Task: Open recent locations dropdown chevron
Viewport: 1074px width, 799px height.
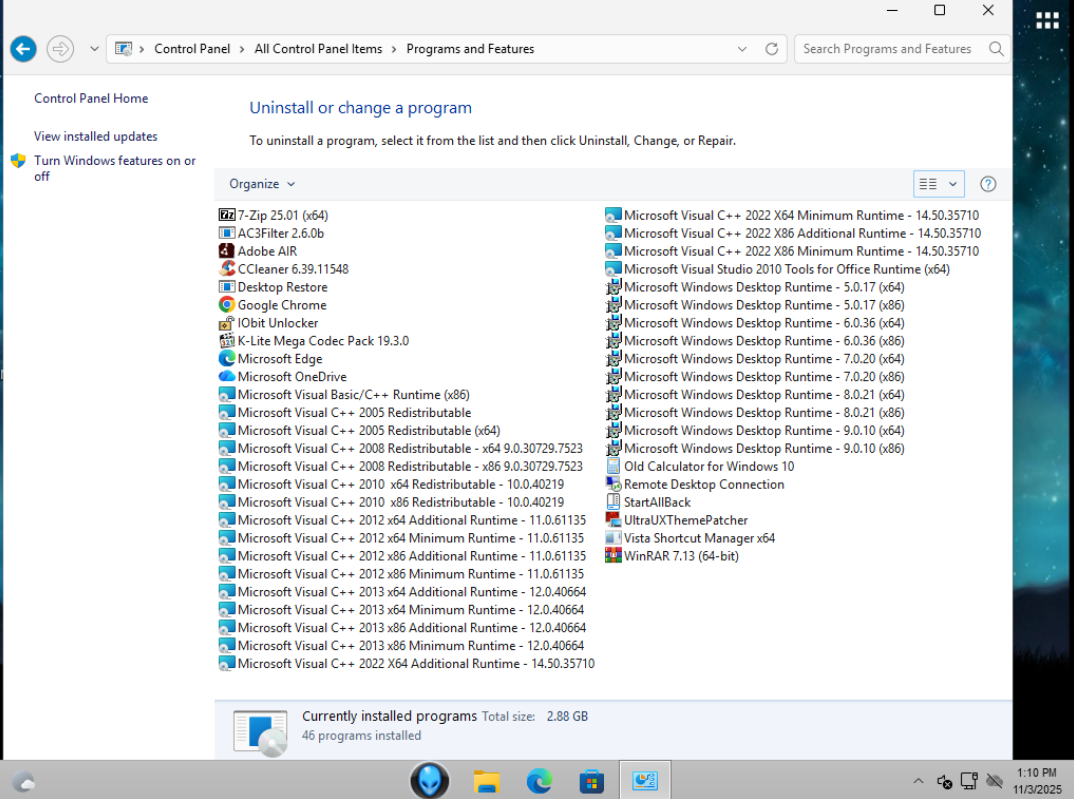Action: click(95, 49)
